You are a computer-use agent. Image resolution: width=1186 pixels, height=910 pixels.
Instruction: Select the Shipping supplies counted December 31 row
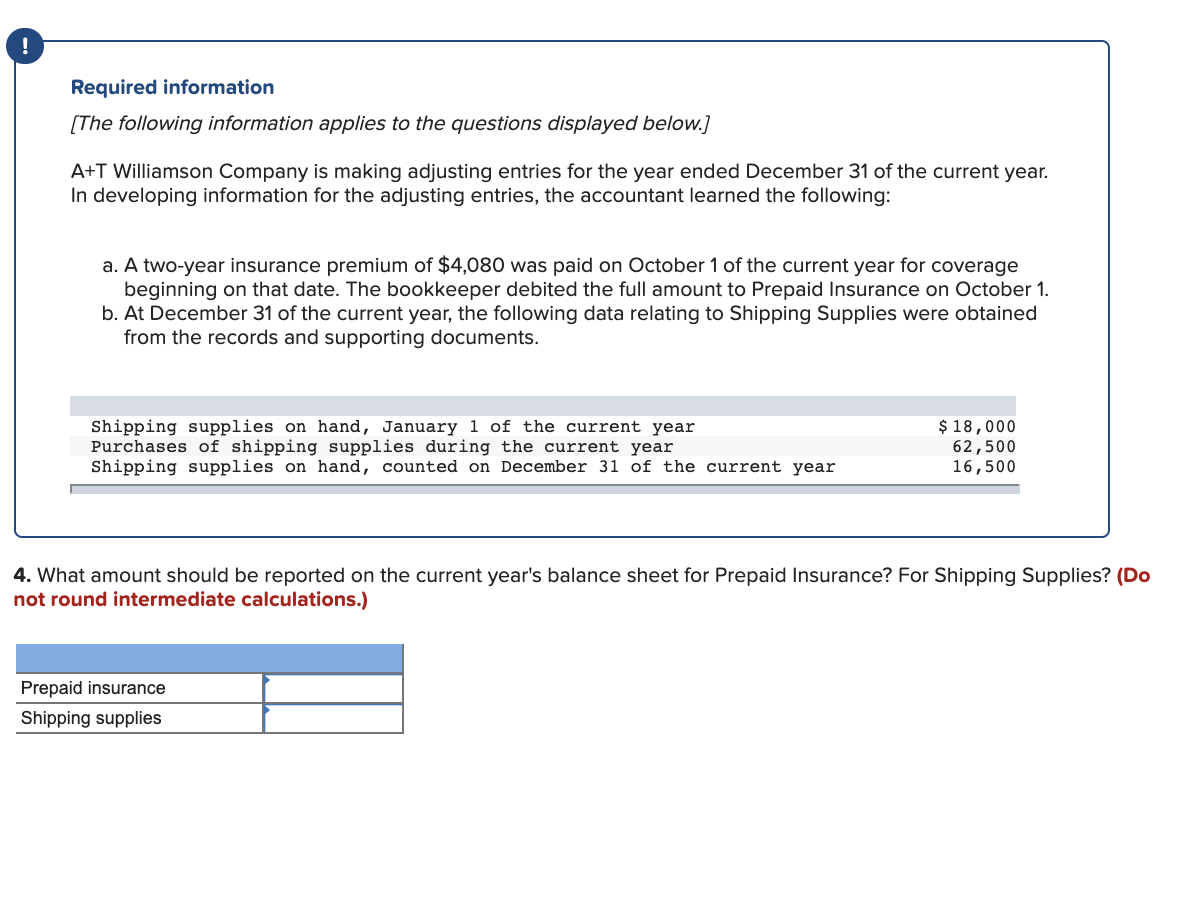[x=463, y=467]
